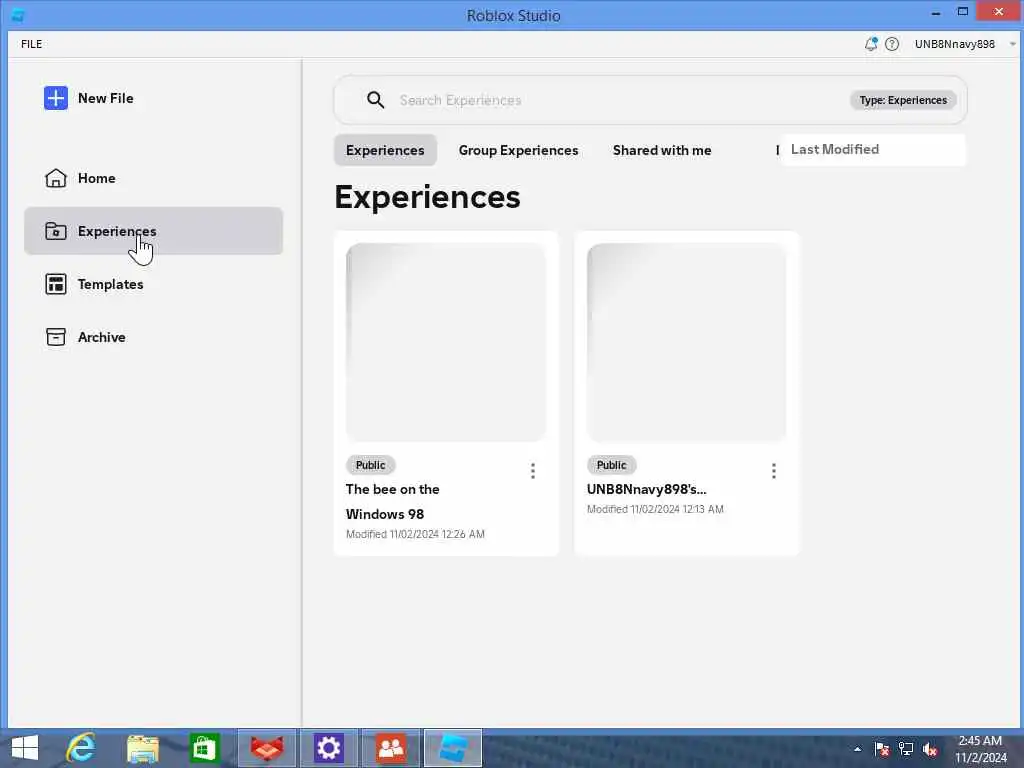This screenshot has width=1024, height=768.
Task: Open the purple gear settings taskbar app
Action: tap(328, 748)
